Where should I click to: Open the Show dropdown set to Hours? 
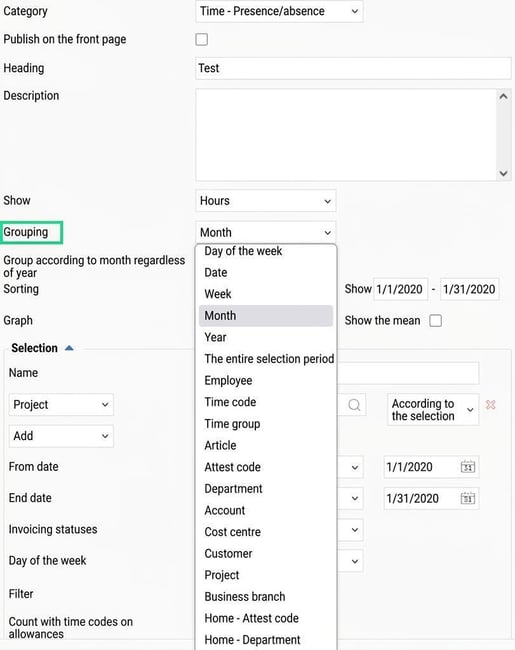(x=265, y=201)
